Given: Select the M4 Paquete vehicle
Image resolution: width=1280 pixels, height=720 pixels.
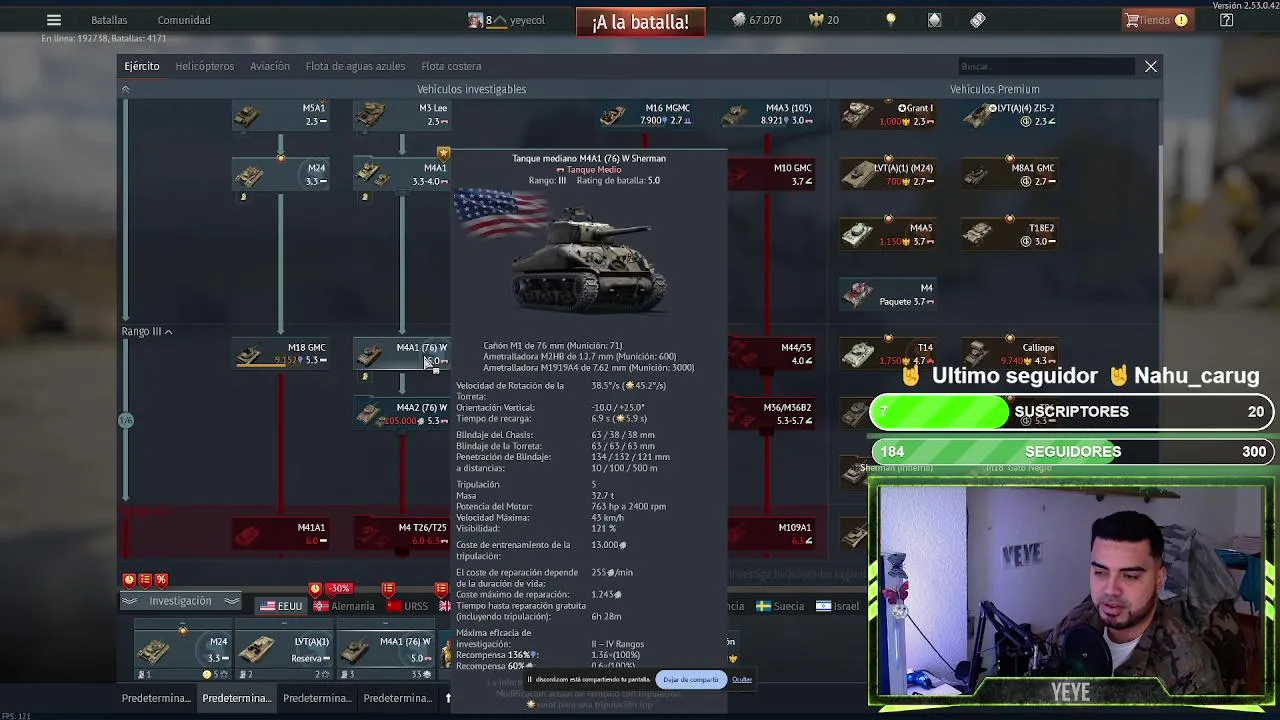Looking at the screenshot, I should (x=888, y=295).
